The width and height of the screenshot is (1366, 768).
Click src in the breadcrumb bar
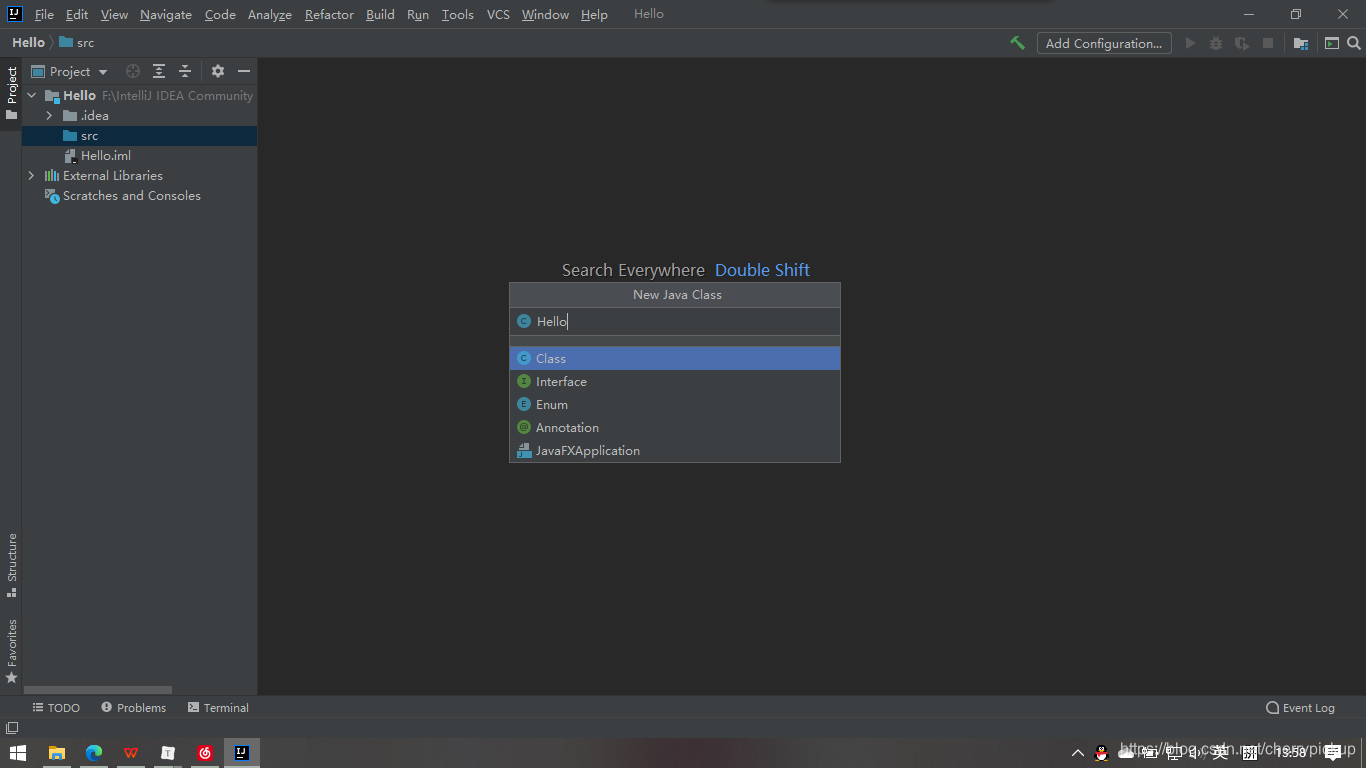pyautogui.click(x=77, y=42)
